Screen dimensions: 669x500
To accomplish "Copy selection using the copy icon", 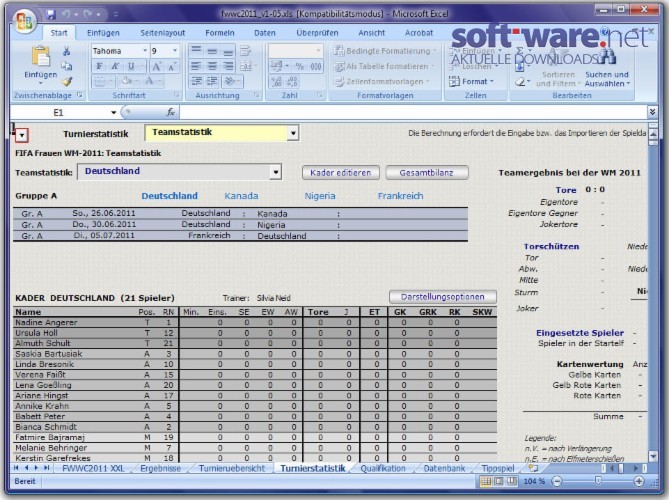I will pos(67,66).
